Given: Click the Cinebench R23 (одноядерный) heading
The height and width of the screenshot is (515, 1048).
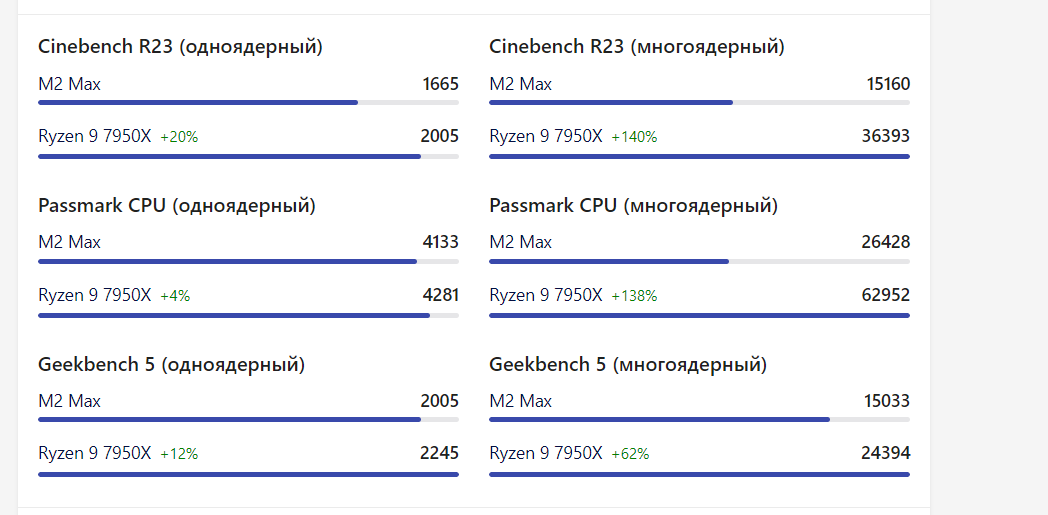Looking at the screenshot, I should (180, 46).
